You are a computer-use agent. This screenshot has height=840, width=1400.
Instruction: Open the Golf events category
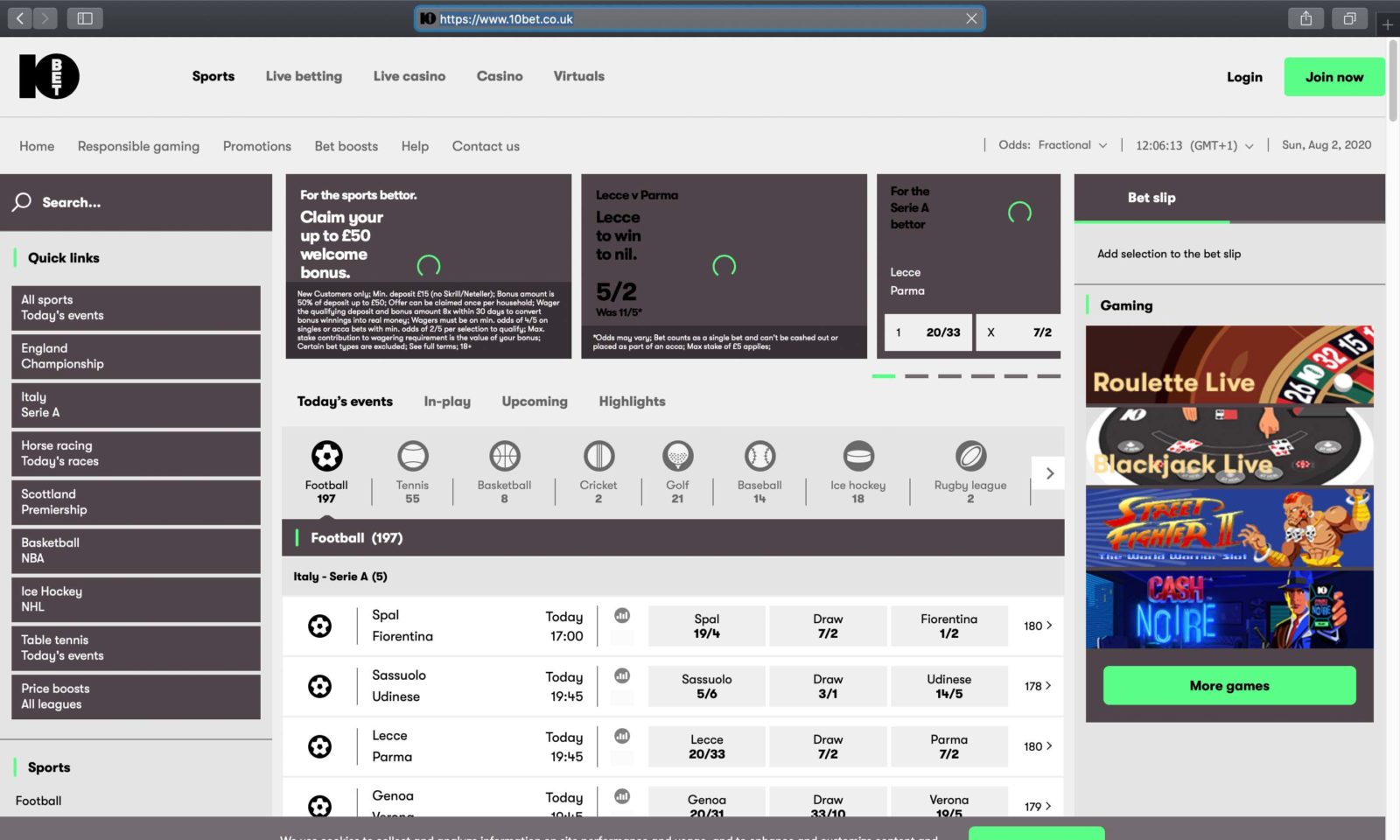click(676, 465)
